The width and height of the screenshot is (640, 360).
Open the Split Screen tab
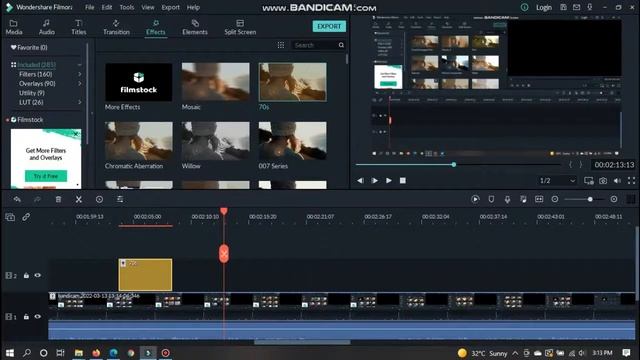240,27
